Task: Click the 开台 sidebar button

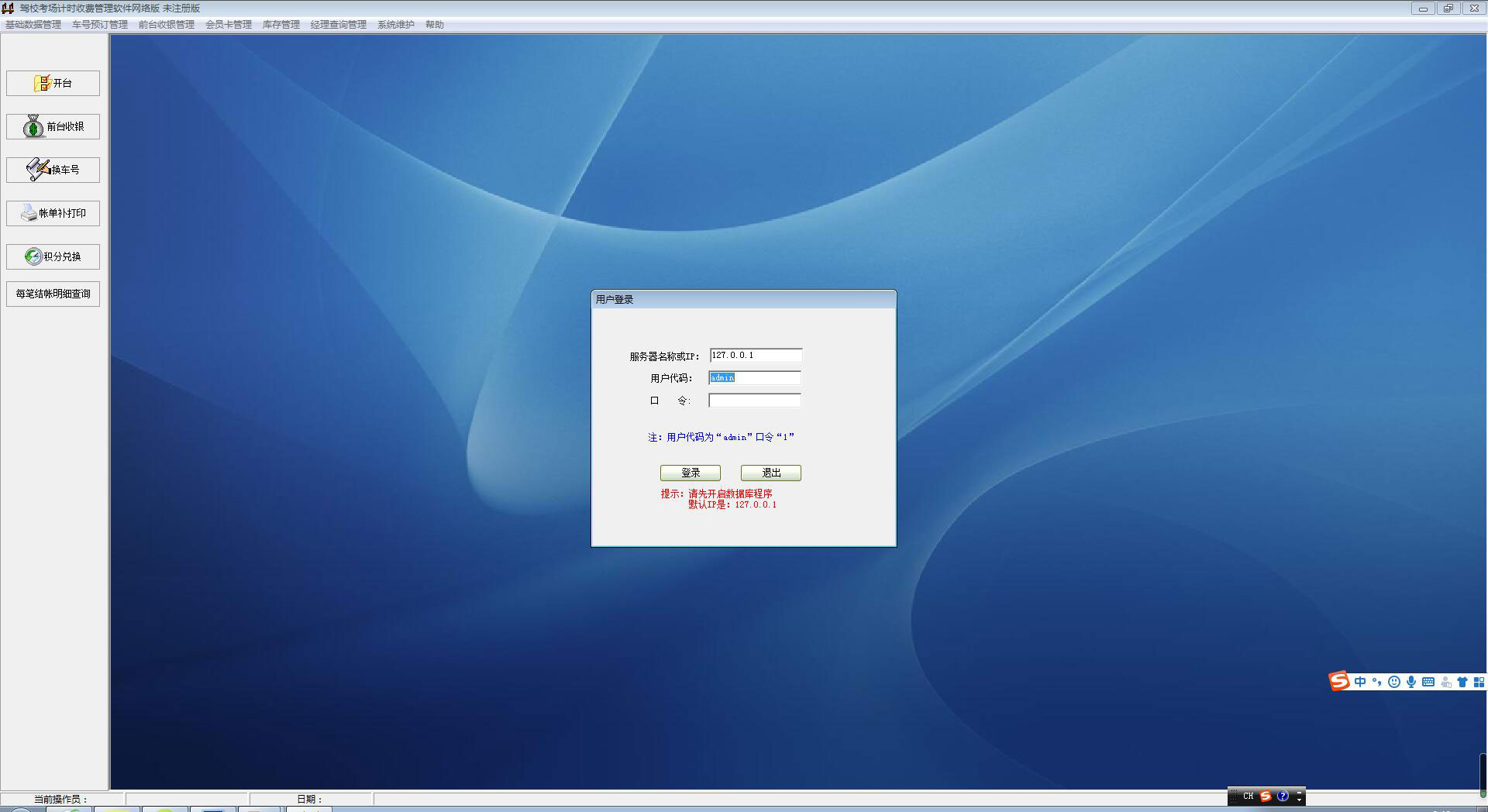Action: click(53, 83)
